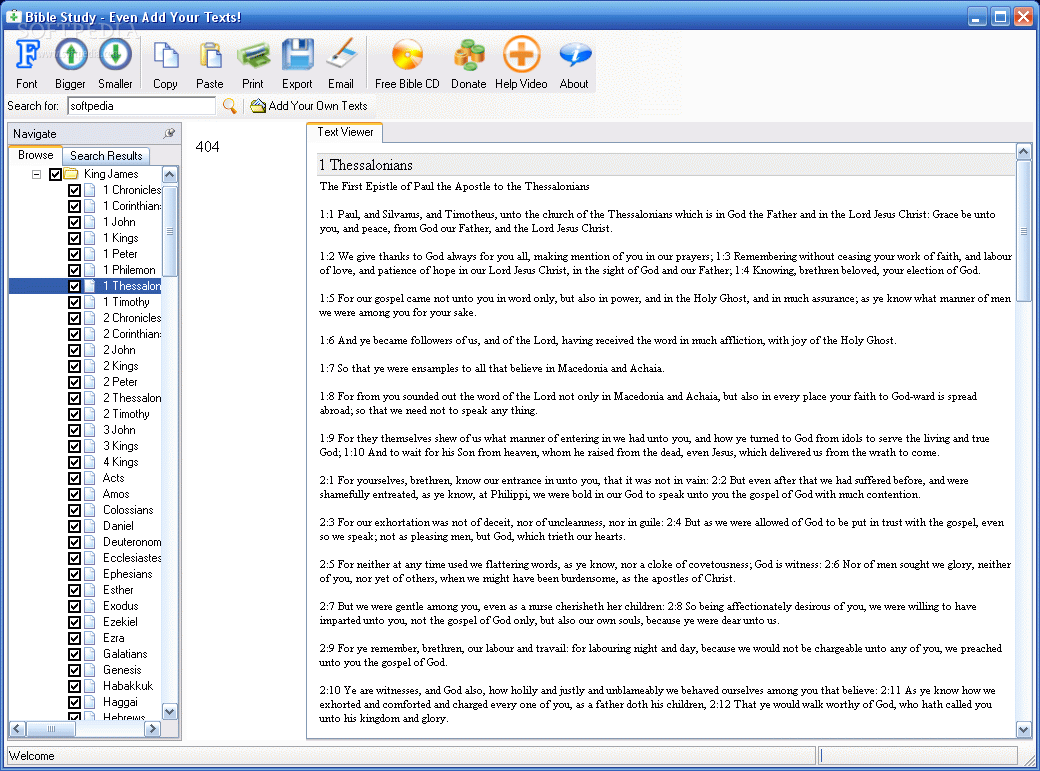Click the Search for input field

click(141, 106)
